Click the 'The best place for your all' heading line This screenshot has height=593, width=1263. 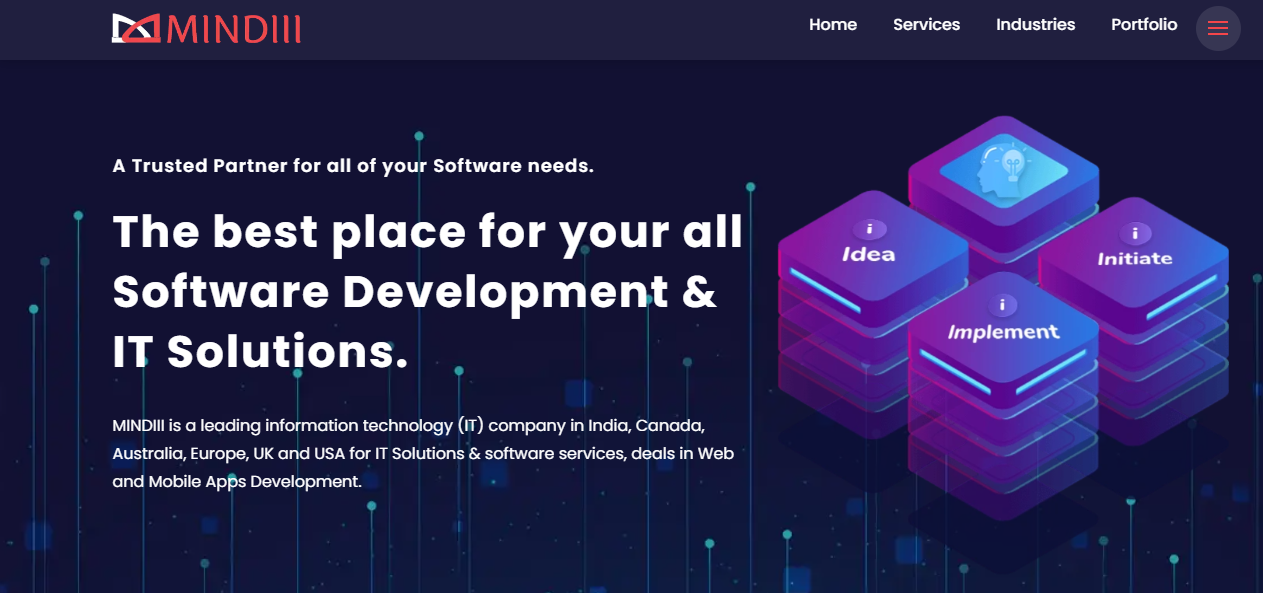[x=428, y=232]
